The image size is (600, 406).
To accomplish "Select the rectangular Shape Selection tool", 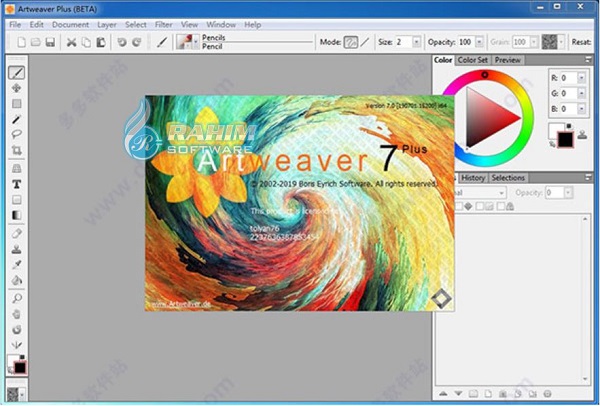I will point(16,104).
